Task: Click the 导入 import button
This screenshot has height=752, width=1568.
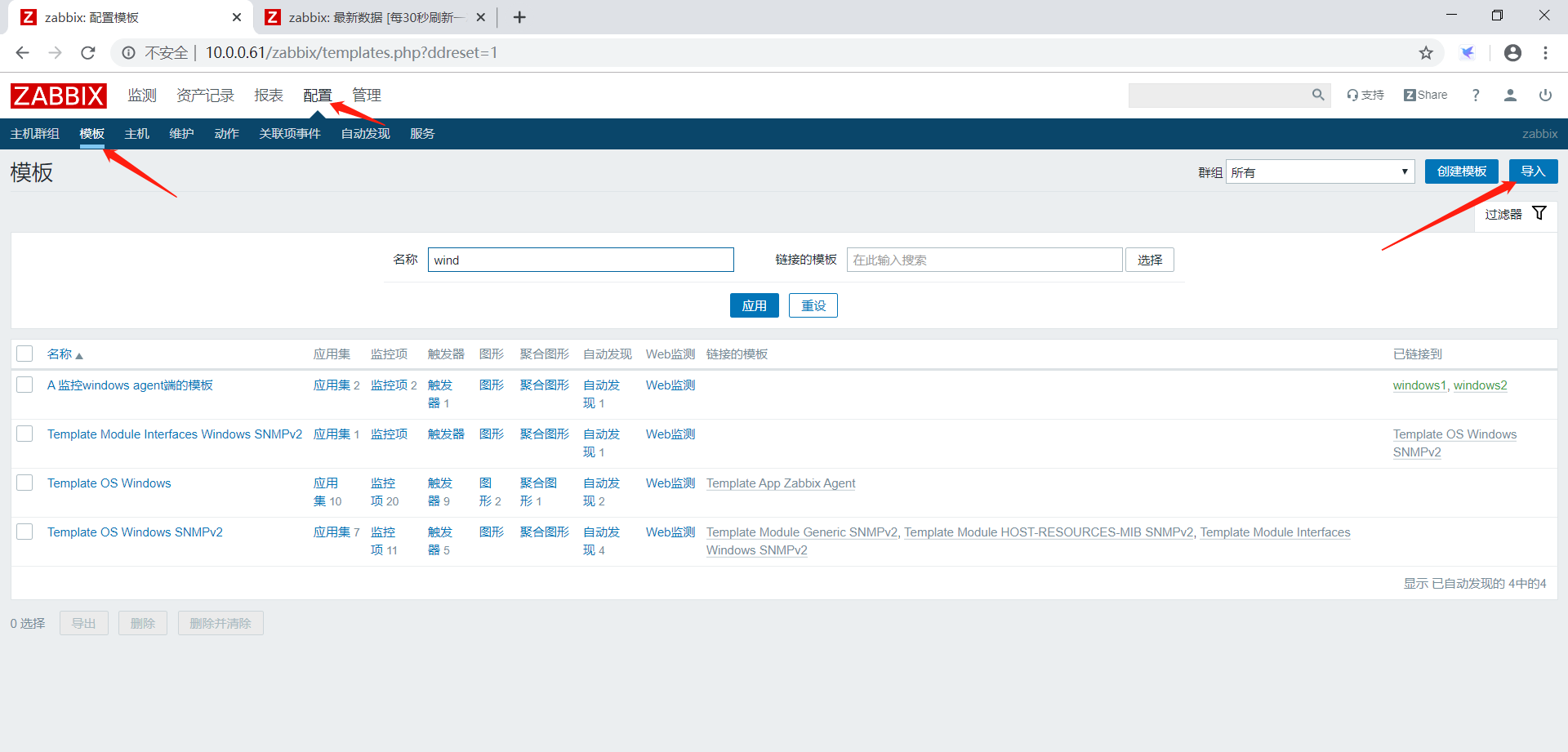Action: click(1534, 171)
